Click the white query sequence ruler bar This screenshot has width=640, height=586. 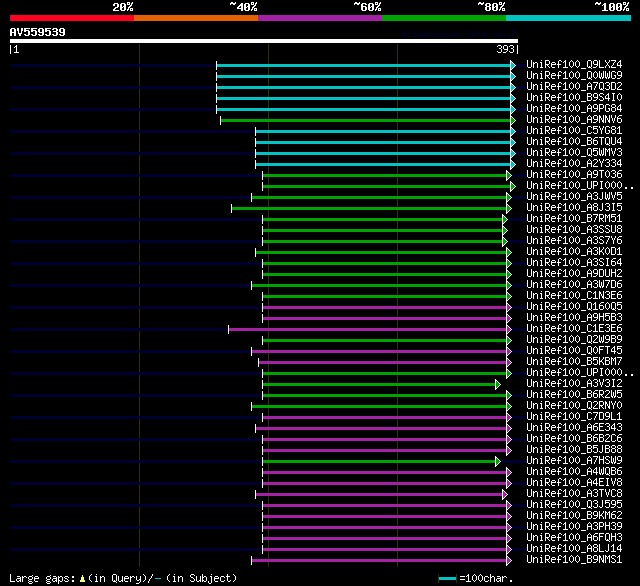pos(264,41)
